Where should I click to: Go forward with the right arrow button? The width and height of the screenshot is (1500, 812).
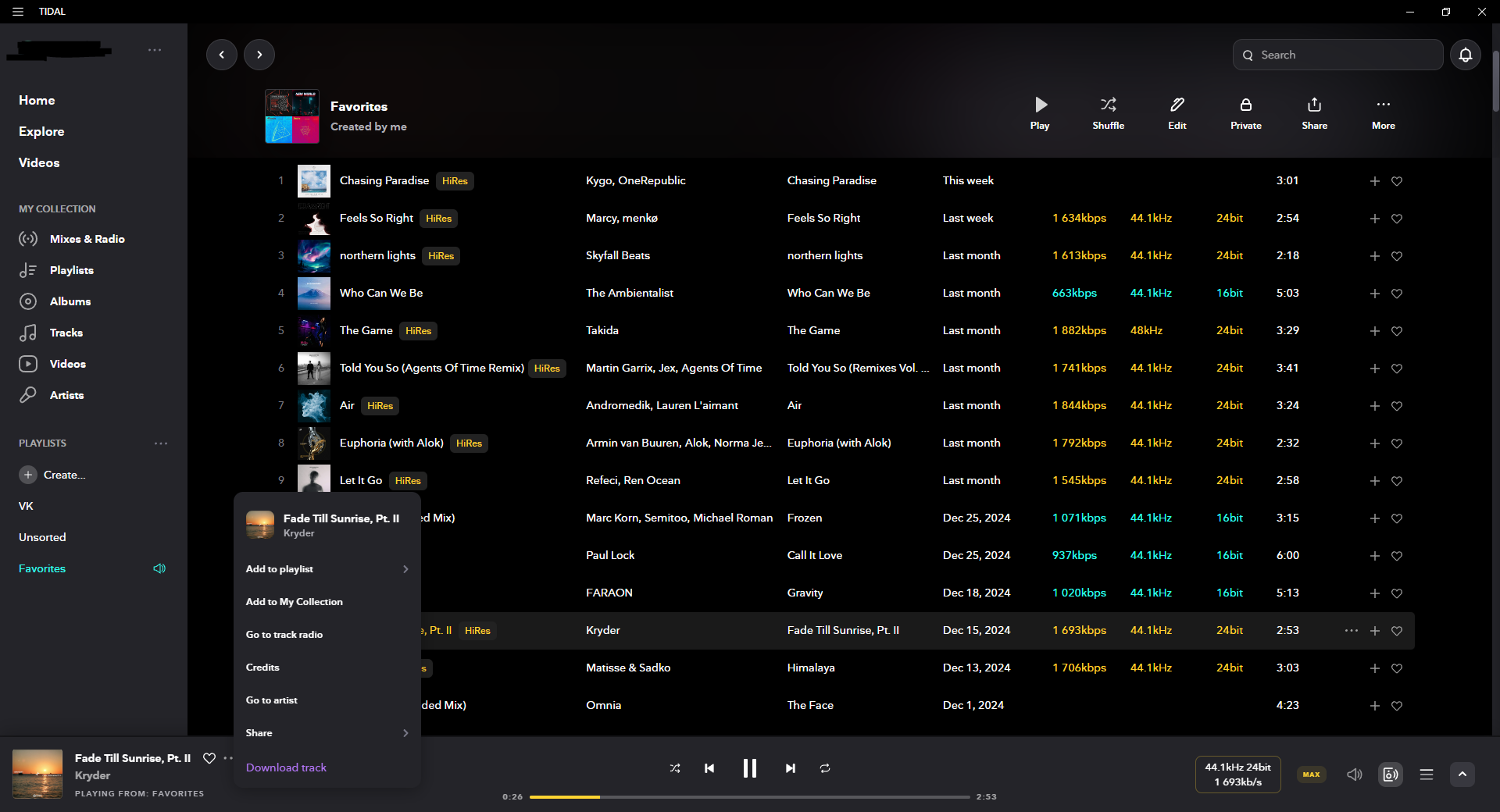[x=259, y=55]
